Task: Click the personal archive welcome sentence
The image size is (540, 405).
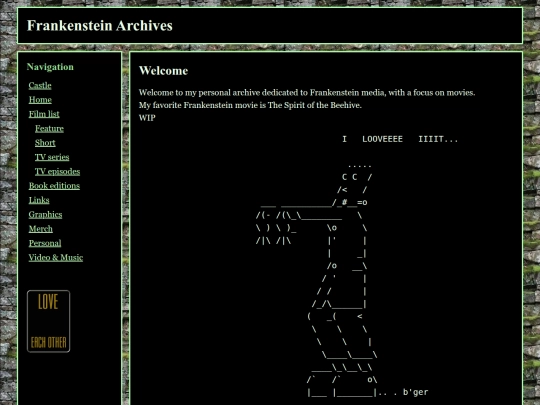Action: click(x=307, y=93)
